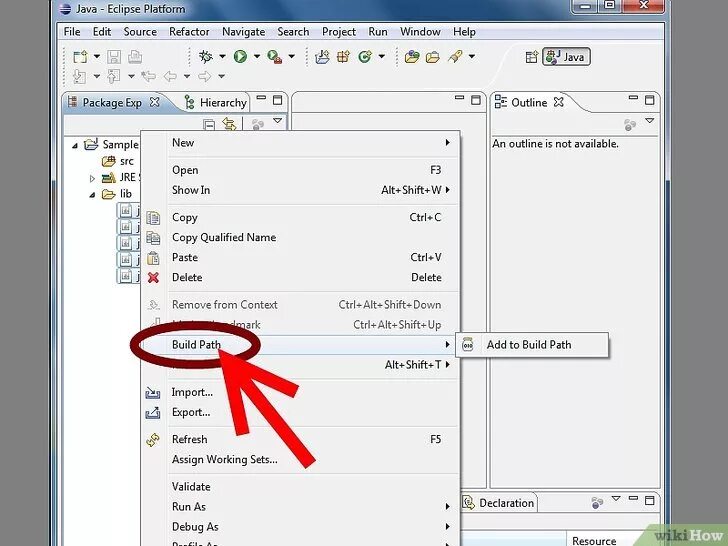Screen dimensions: 728x546
Task: Open Run As submenu
Action: 301,507
